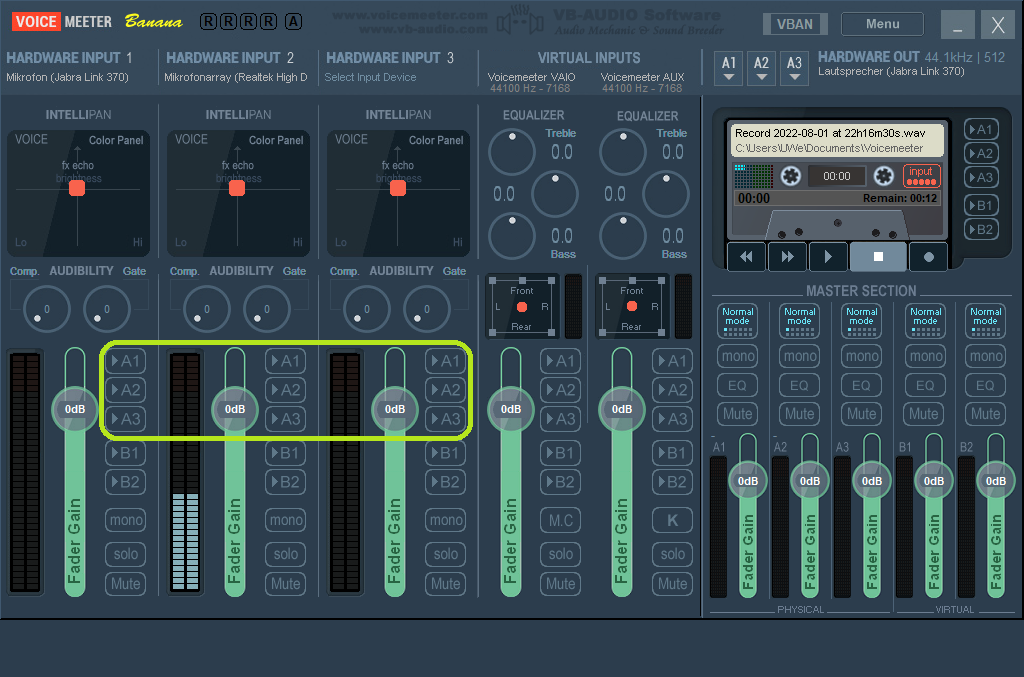The height and width of the screenshot is (677, 1024).
Task: Toggle solo on Hardware Input 2
Action: (286, 554)
